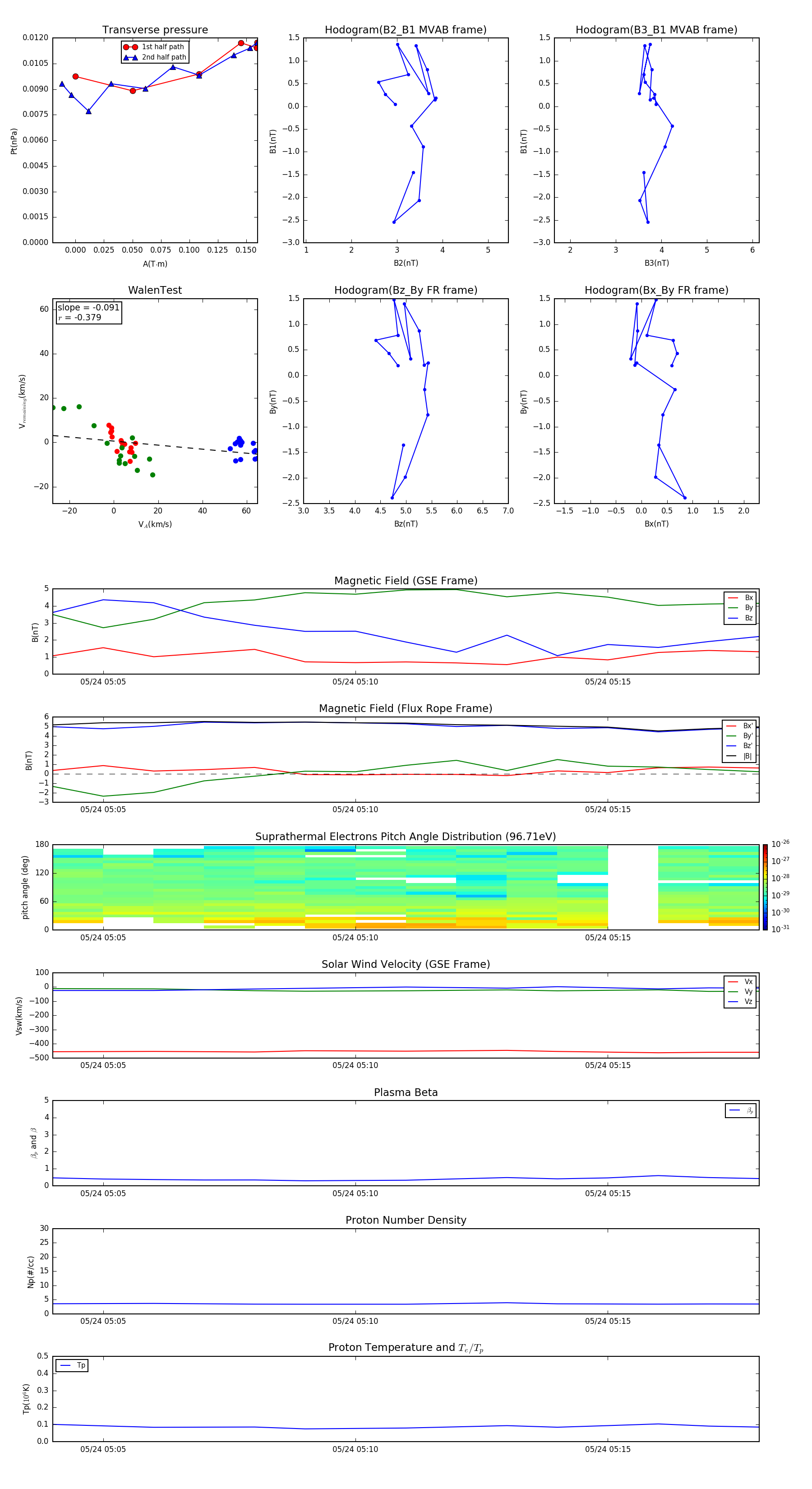Image resolution: width=812 pixels, height=1489 pixels.
Task: Click the '-500' tick on velocity plot
Action: [38, 1058]
